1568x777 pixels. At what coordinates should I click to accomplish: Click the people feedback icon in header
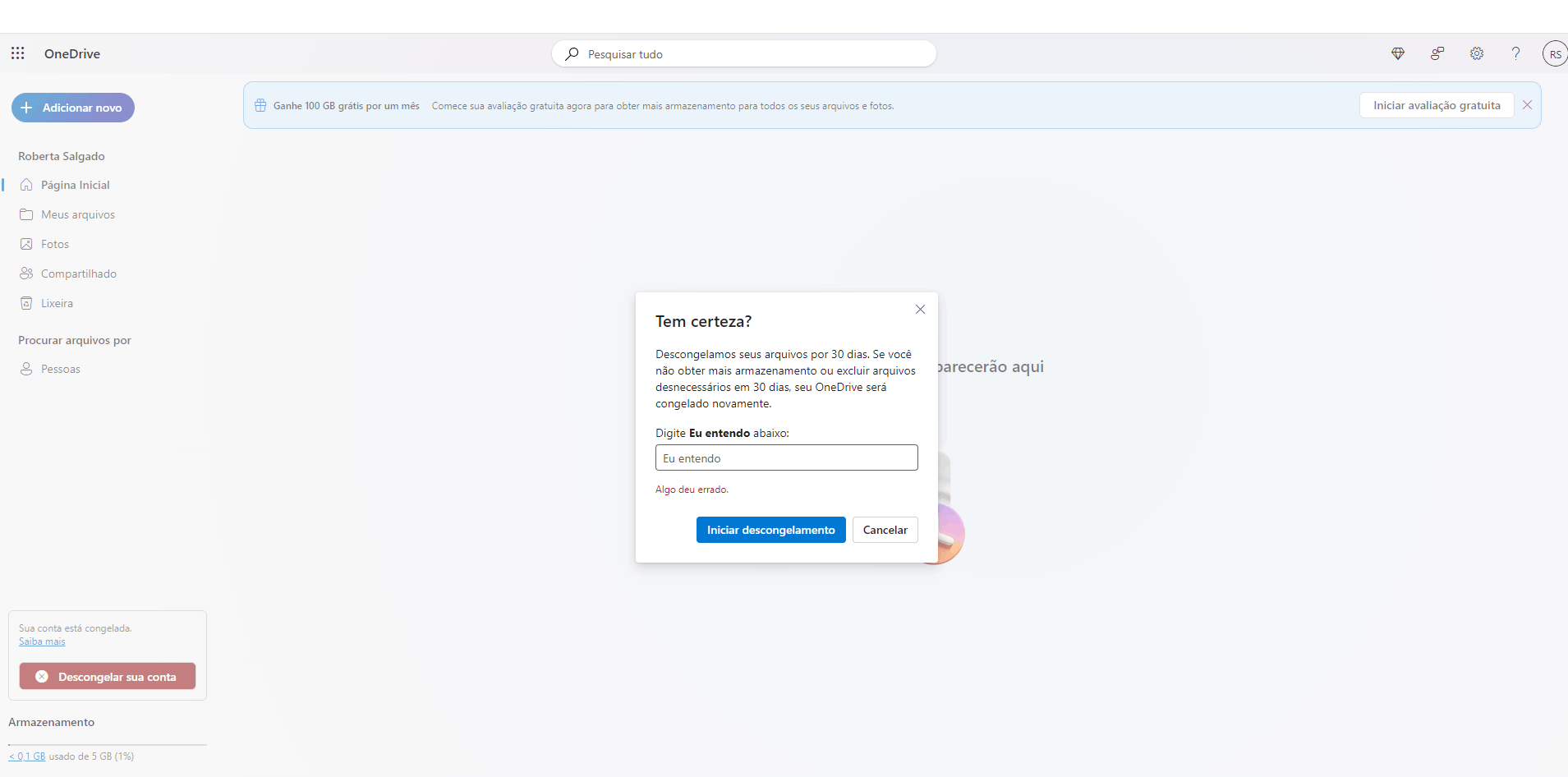click(1437, 53)
